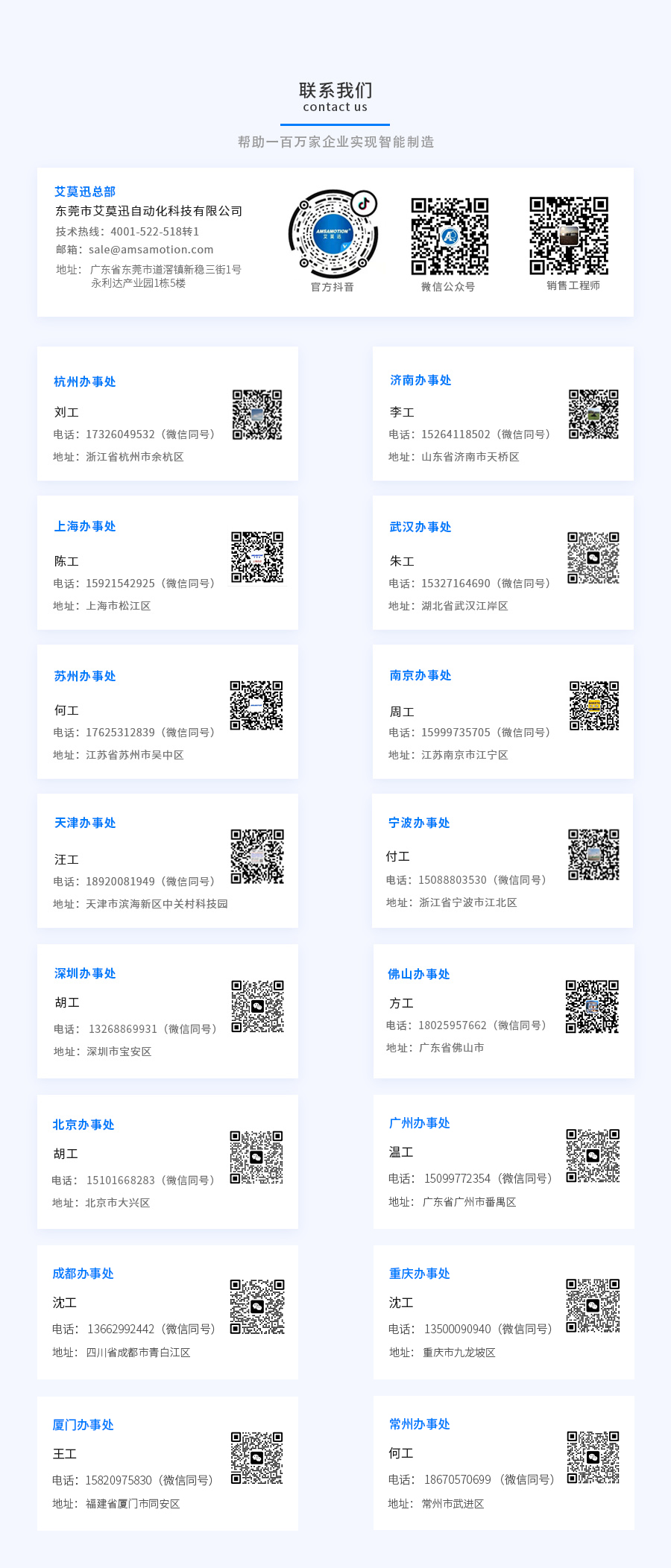
Task: Open the Changzhou office (常州办事处) QR code
Action: tap(593, 1458)
